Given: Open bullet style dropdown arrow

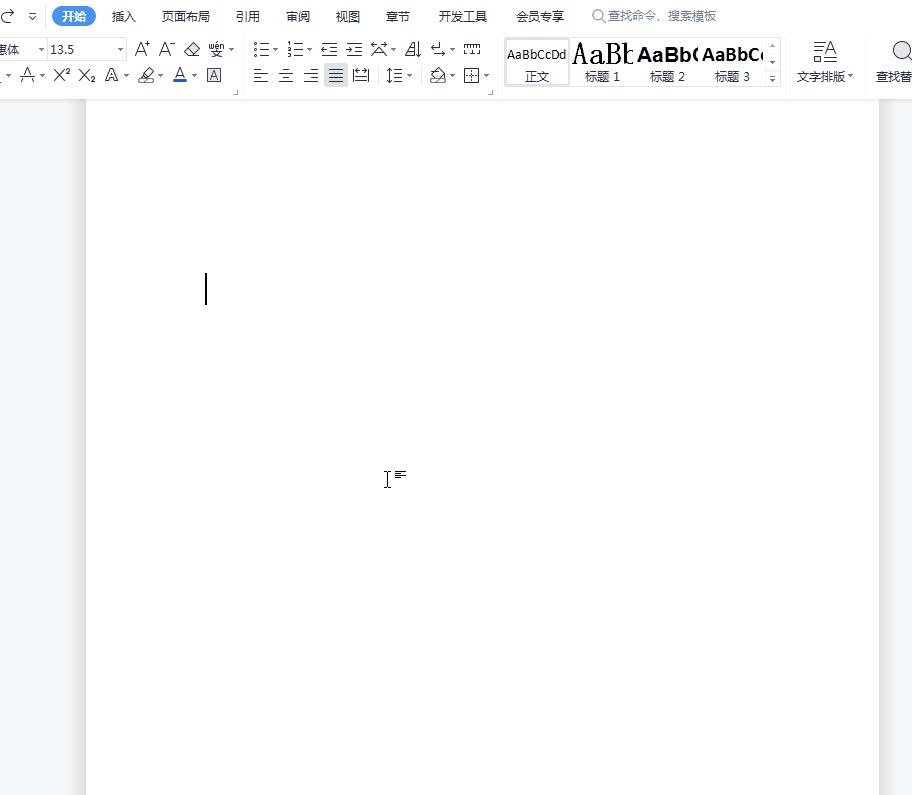Looking at the screenshot, I should point(276,49).
